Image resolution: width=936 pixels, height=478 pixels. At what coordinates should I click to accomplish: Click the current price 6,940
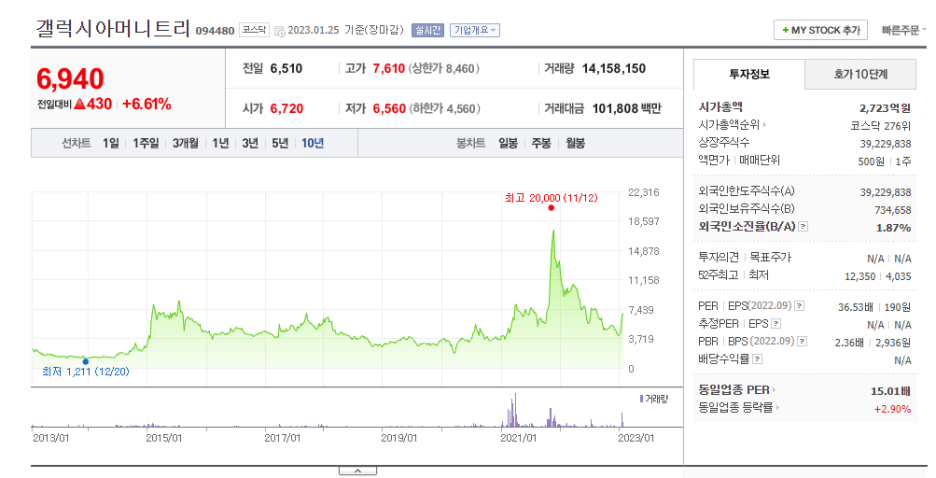click(70, 79)
